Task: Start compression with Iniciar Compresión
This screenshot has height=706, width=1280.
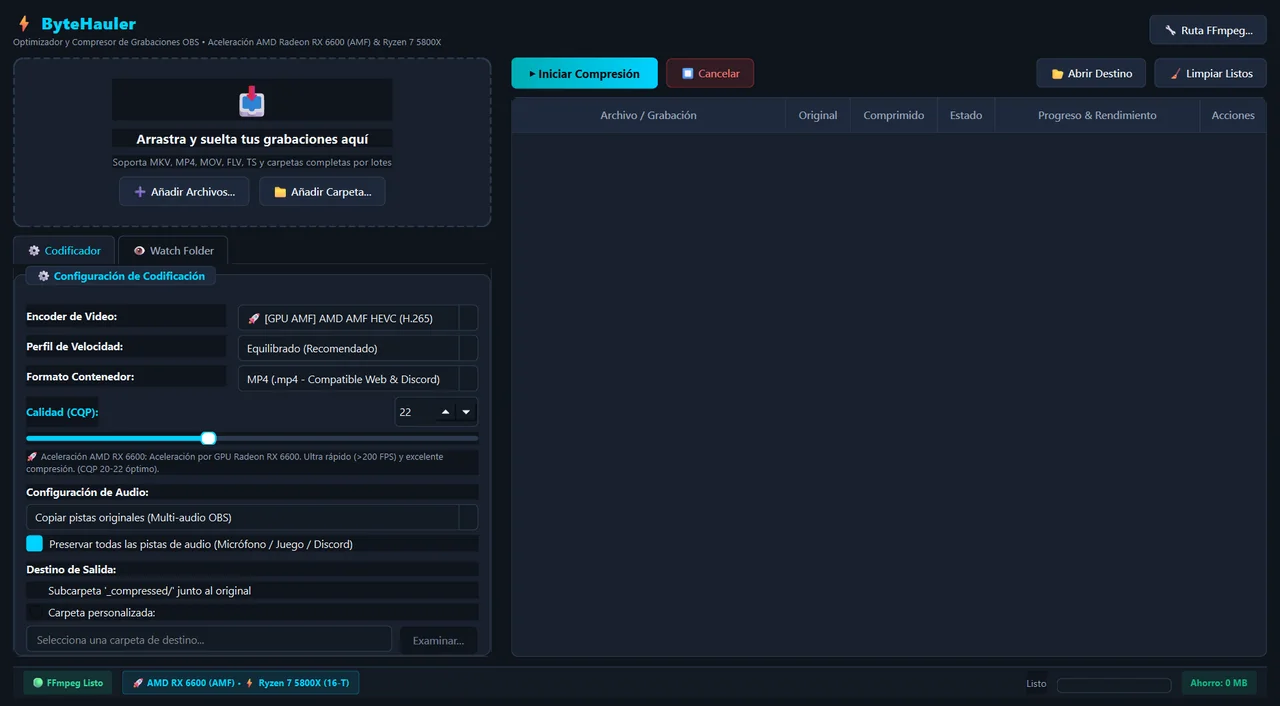Action: click(584, 73)
